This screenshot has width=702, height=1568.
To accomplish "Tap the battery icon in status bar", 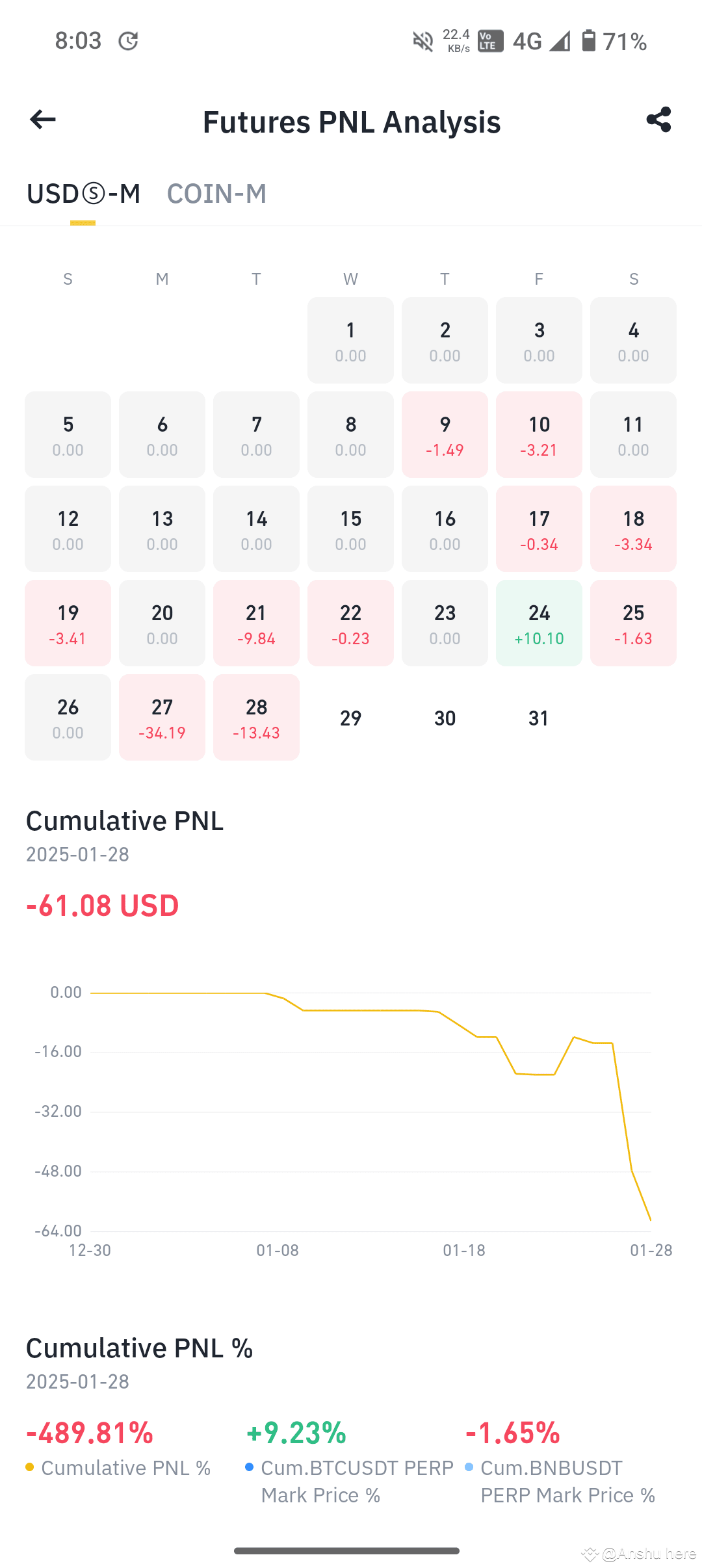I will point(588,41).
